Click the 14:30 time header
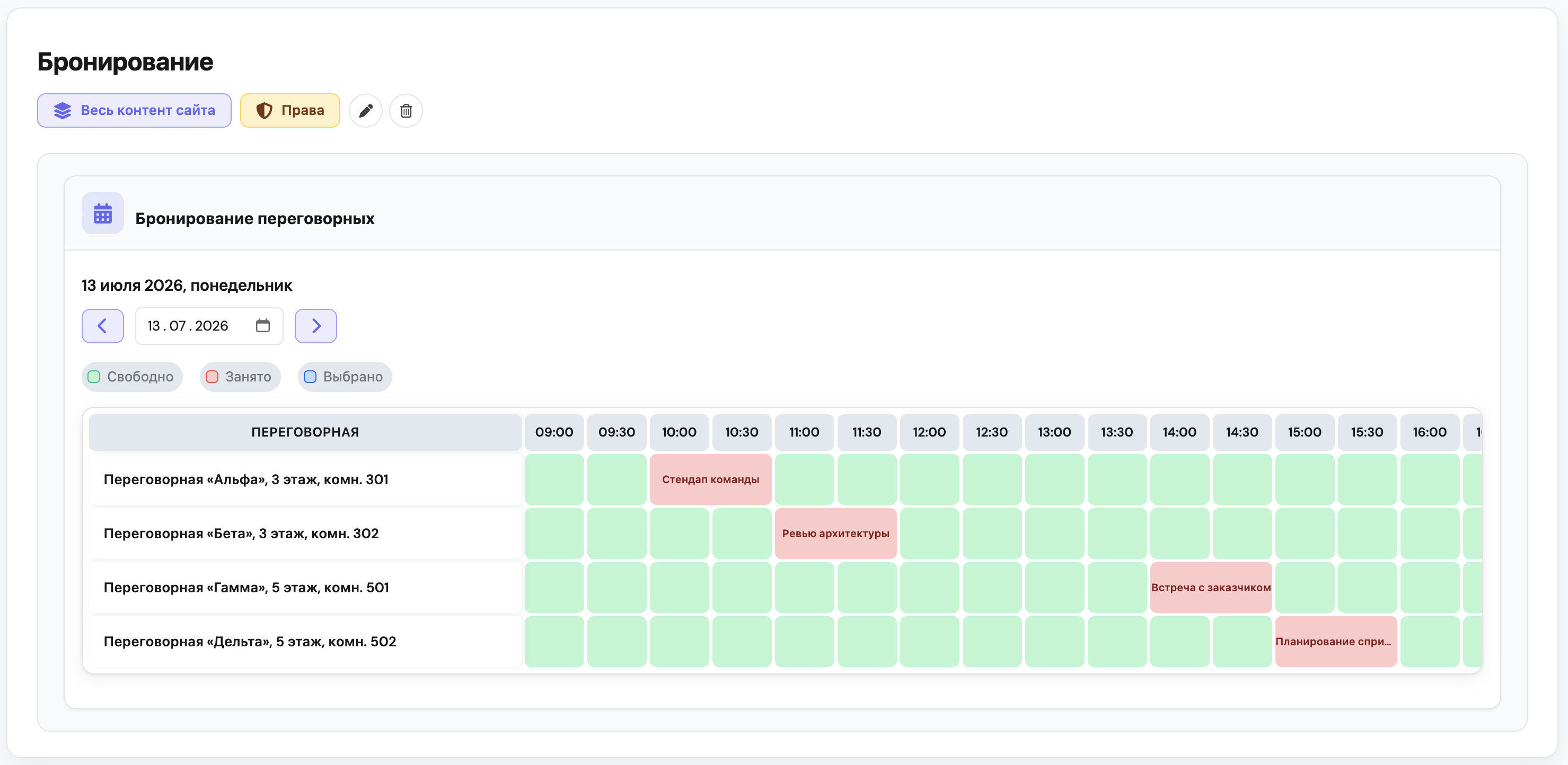1568x765 pixels. point(1242,432)
